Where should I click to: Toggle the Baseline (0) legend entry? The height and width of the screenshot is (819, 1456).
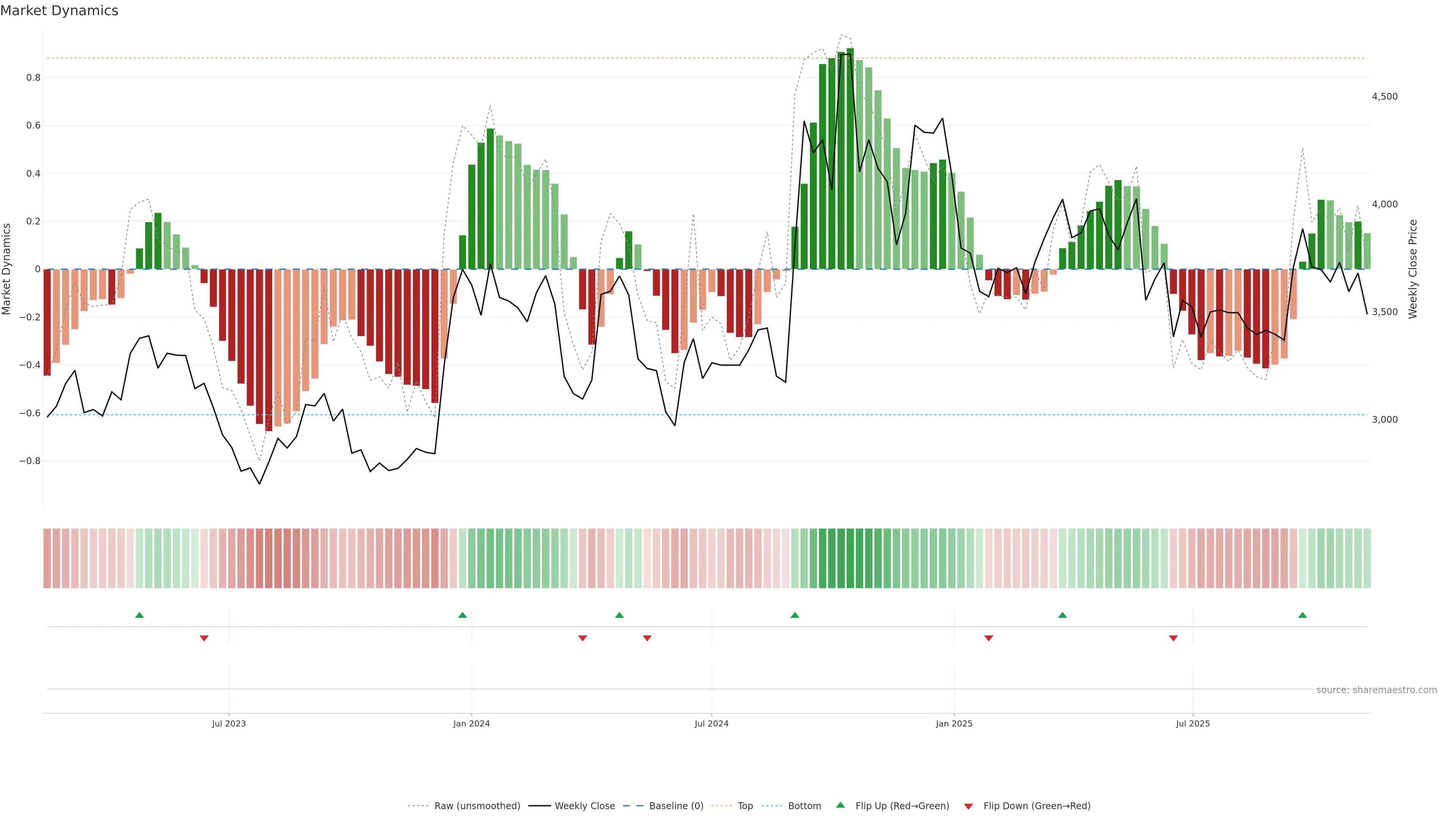click(x=676, y=806)
